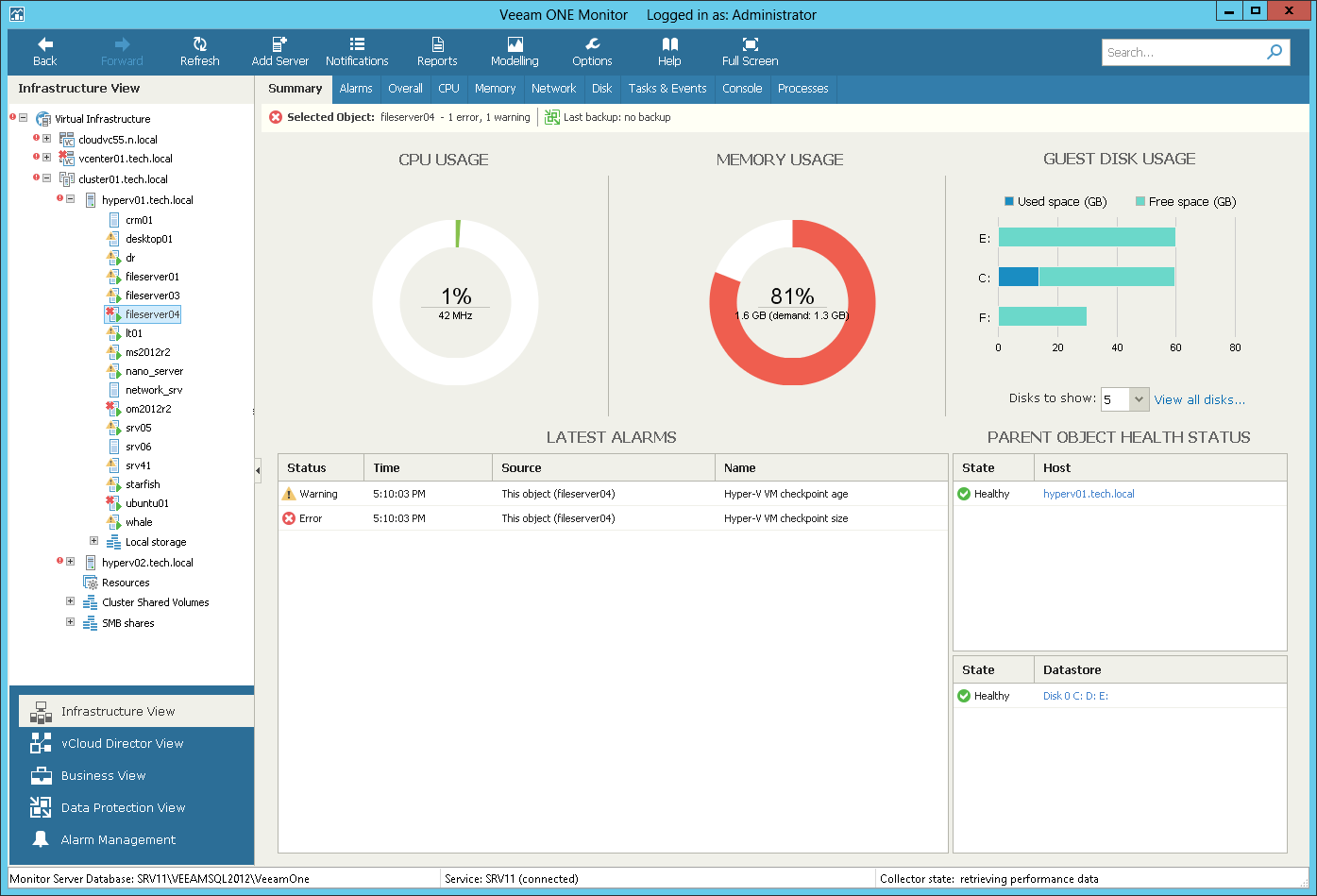Expand the cloudvc55.n.local node
This screenshot has width=1317, height=896.
(x=47, y=139)
